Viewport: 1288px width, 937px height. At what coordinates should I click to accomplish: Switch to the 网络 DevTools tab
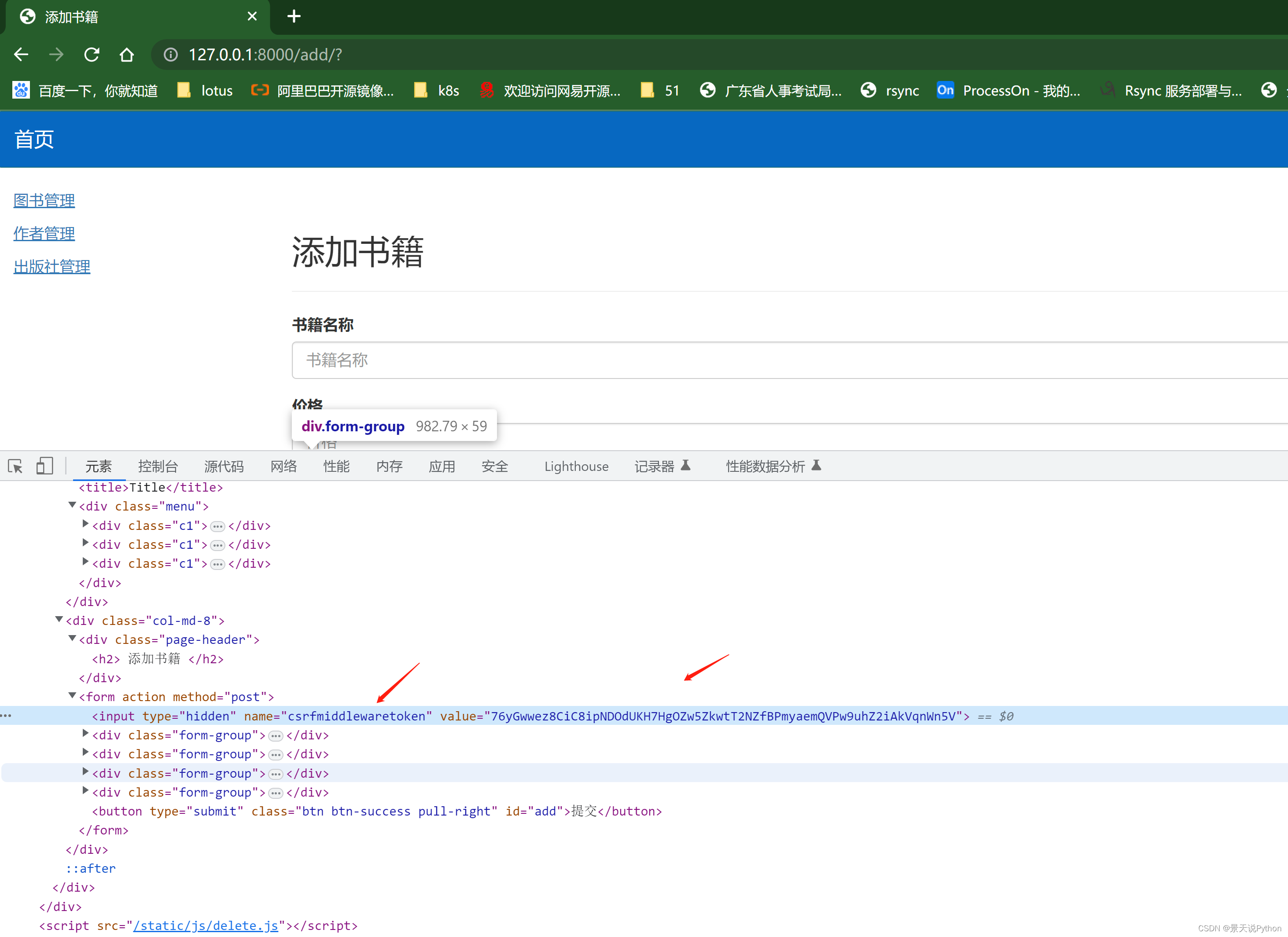pos(283,466)
